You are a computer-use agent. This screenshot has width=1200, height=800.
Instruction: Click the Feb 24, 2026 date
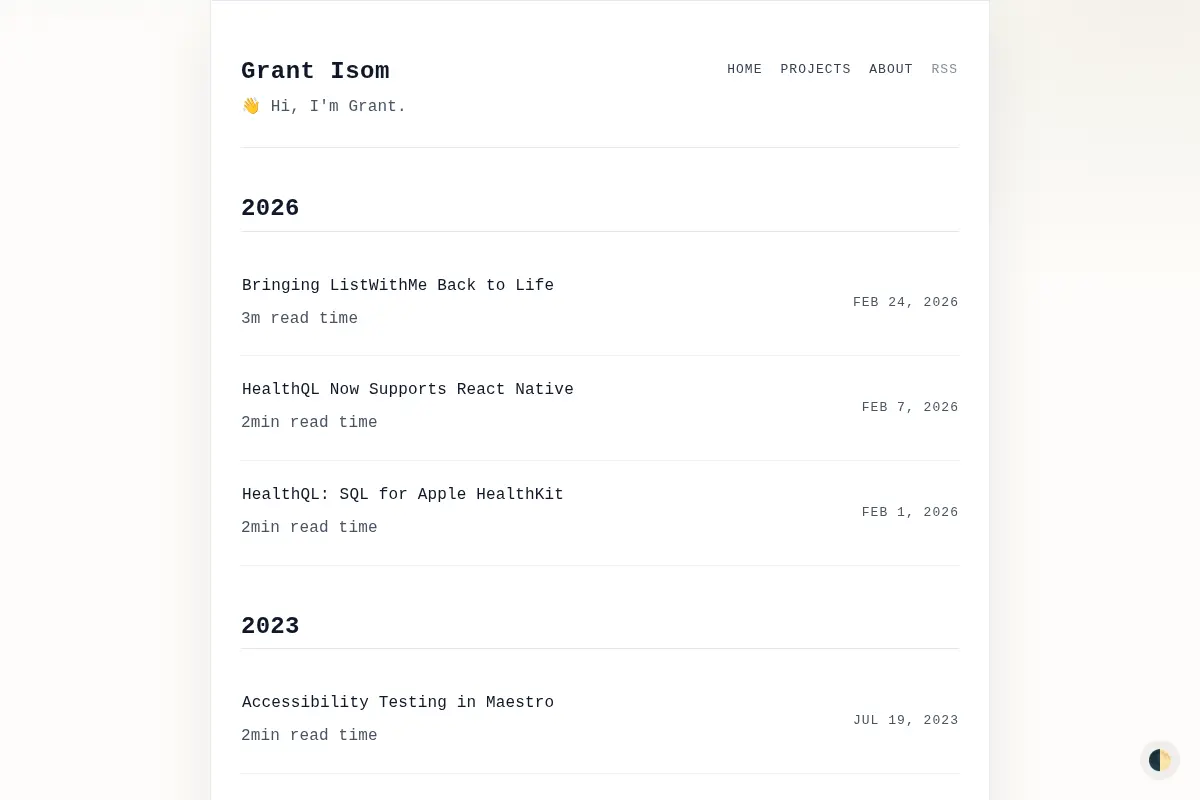pos(905,302)
